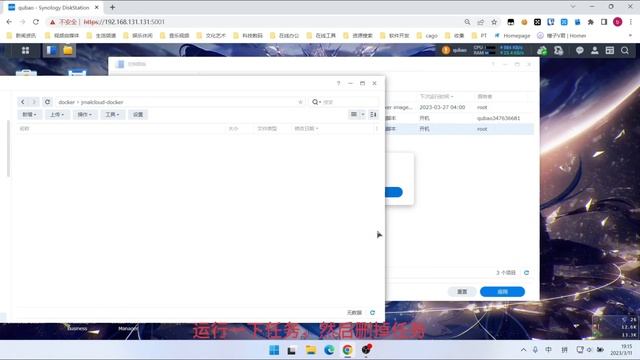Open the Windows Start button
This screenshot has width=640, height=360.
coord(274,350)
